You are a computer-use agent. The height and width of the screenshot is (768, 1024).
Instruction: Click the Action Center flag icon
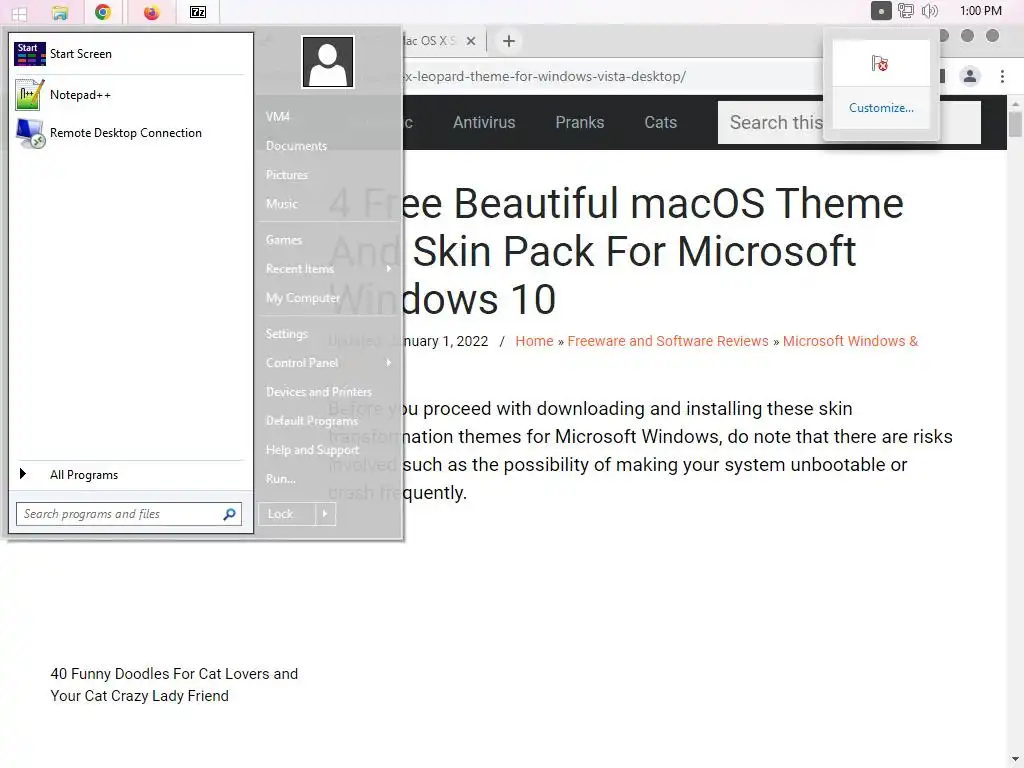(880, 63)
